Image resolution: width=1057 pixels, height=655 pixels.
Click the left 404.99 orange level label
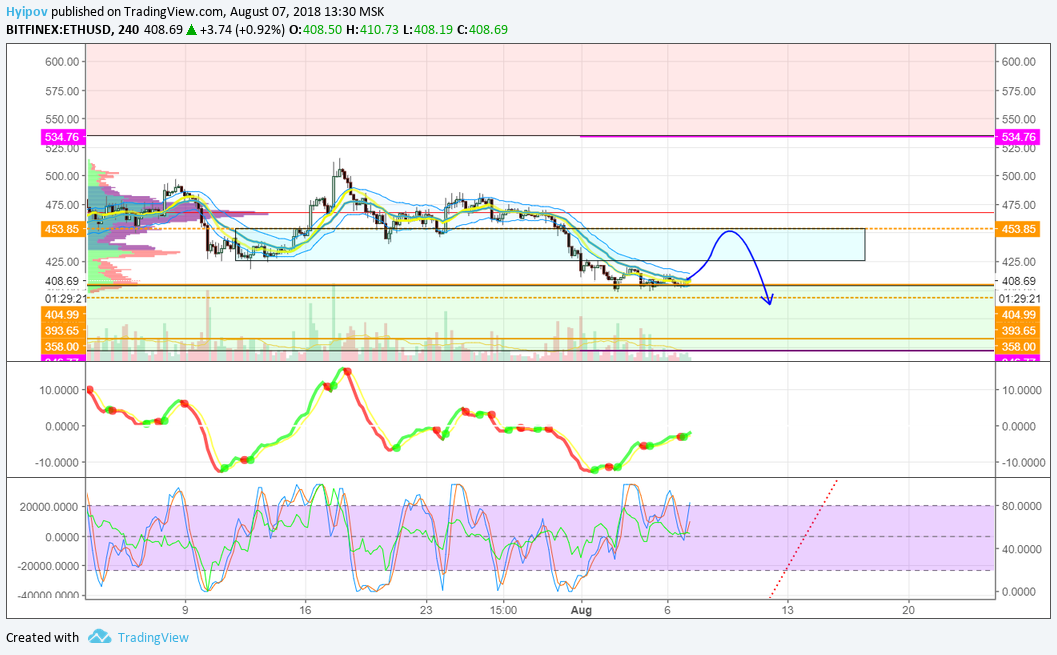62,315
